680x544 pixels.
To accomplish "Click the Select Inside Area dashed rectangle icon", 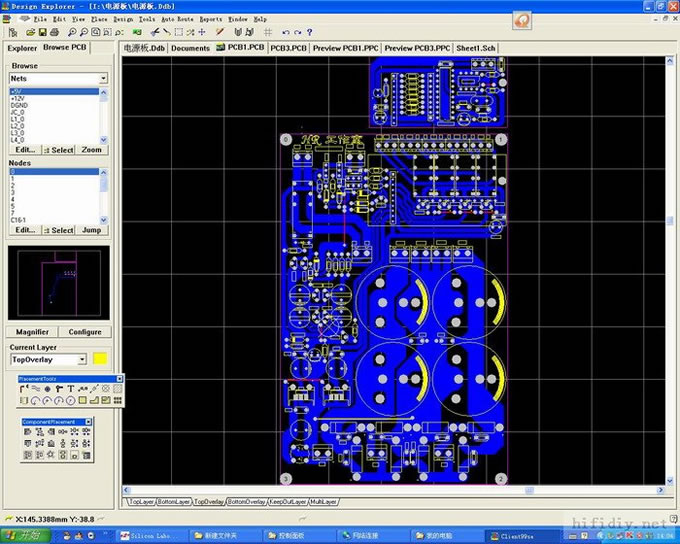I will click(178, 32).
